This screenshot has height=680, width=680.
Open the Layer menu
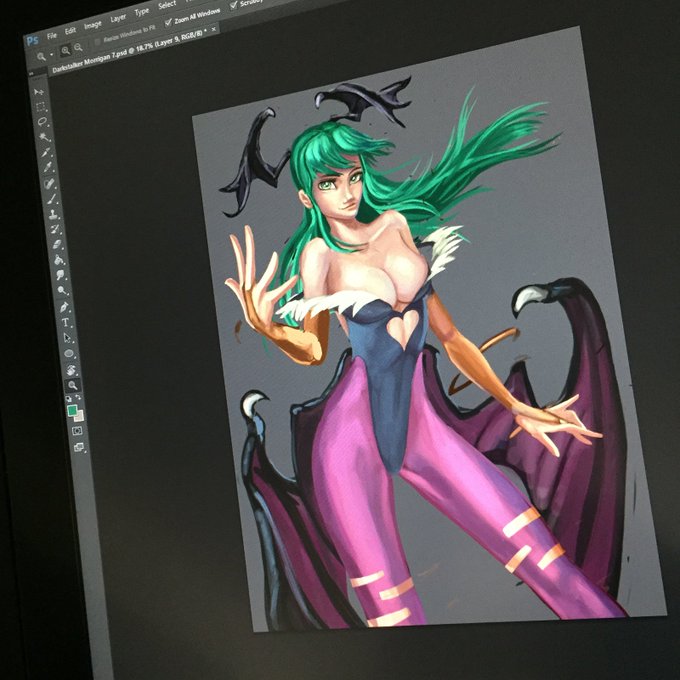tap(118, 19)
